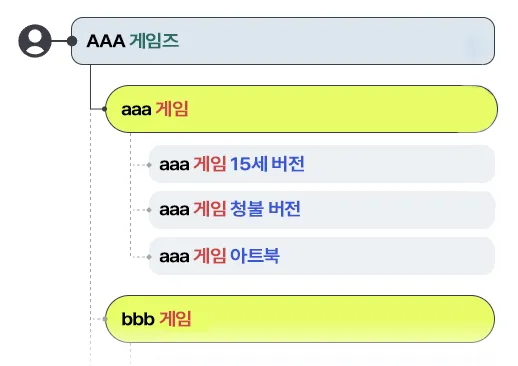Click diamond marker beside aaa 게임 15세 버전
Image resolution: width=518 pixels, height=366 pixels.
tap(149, 165)
